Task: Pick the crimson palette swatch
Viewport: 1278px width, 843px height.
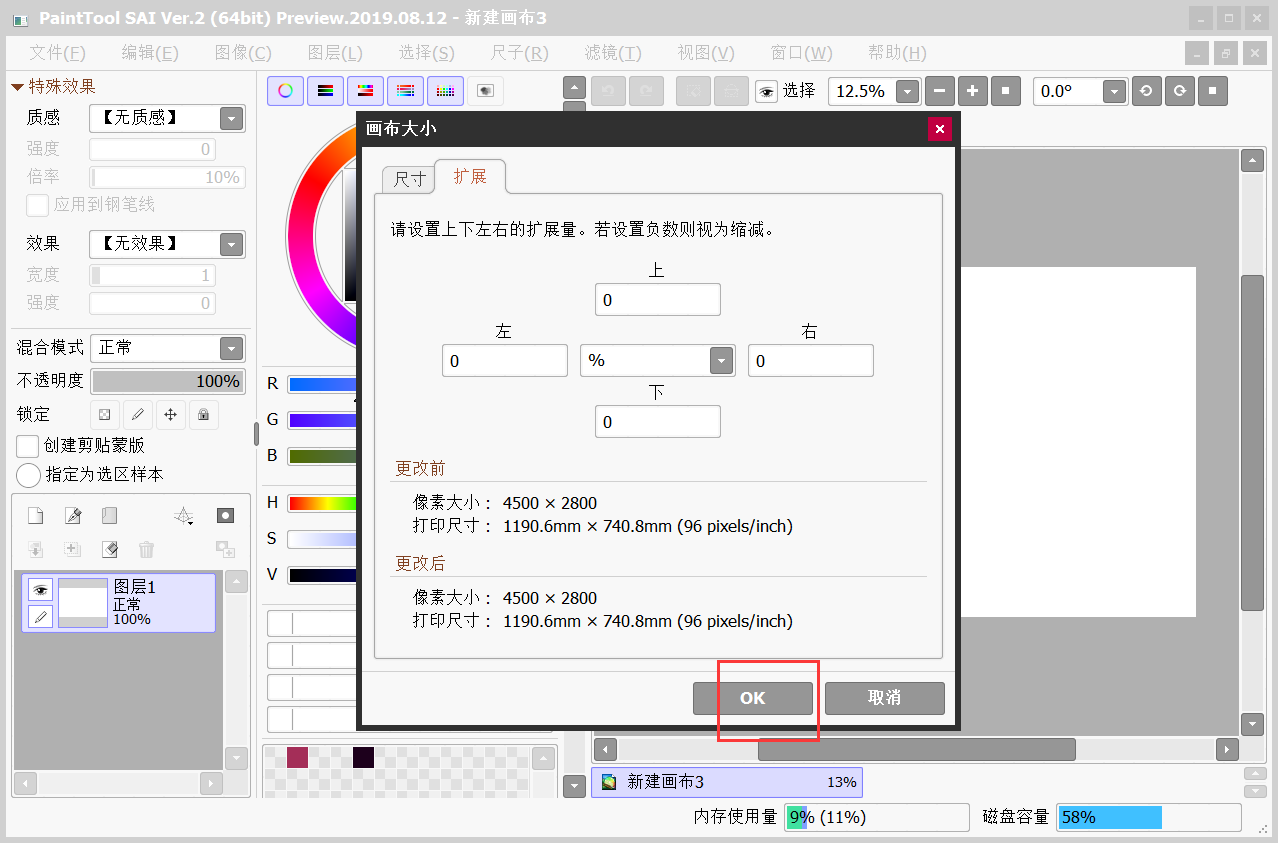Action: (x=297, y=757)
